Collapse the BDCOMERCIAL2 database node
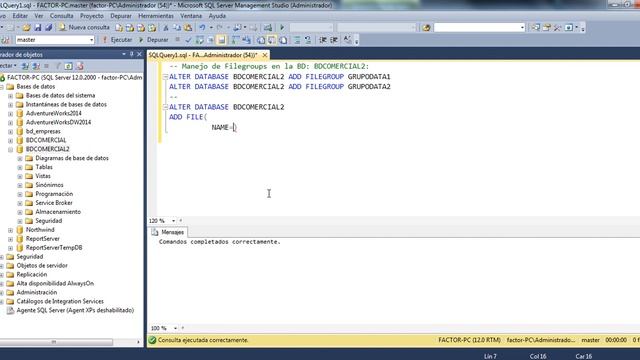This screenshot has width=640, height=360. (10, 149)
